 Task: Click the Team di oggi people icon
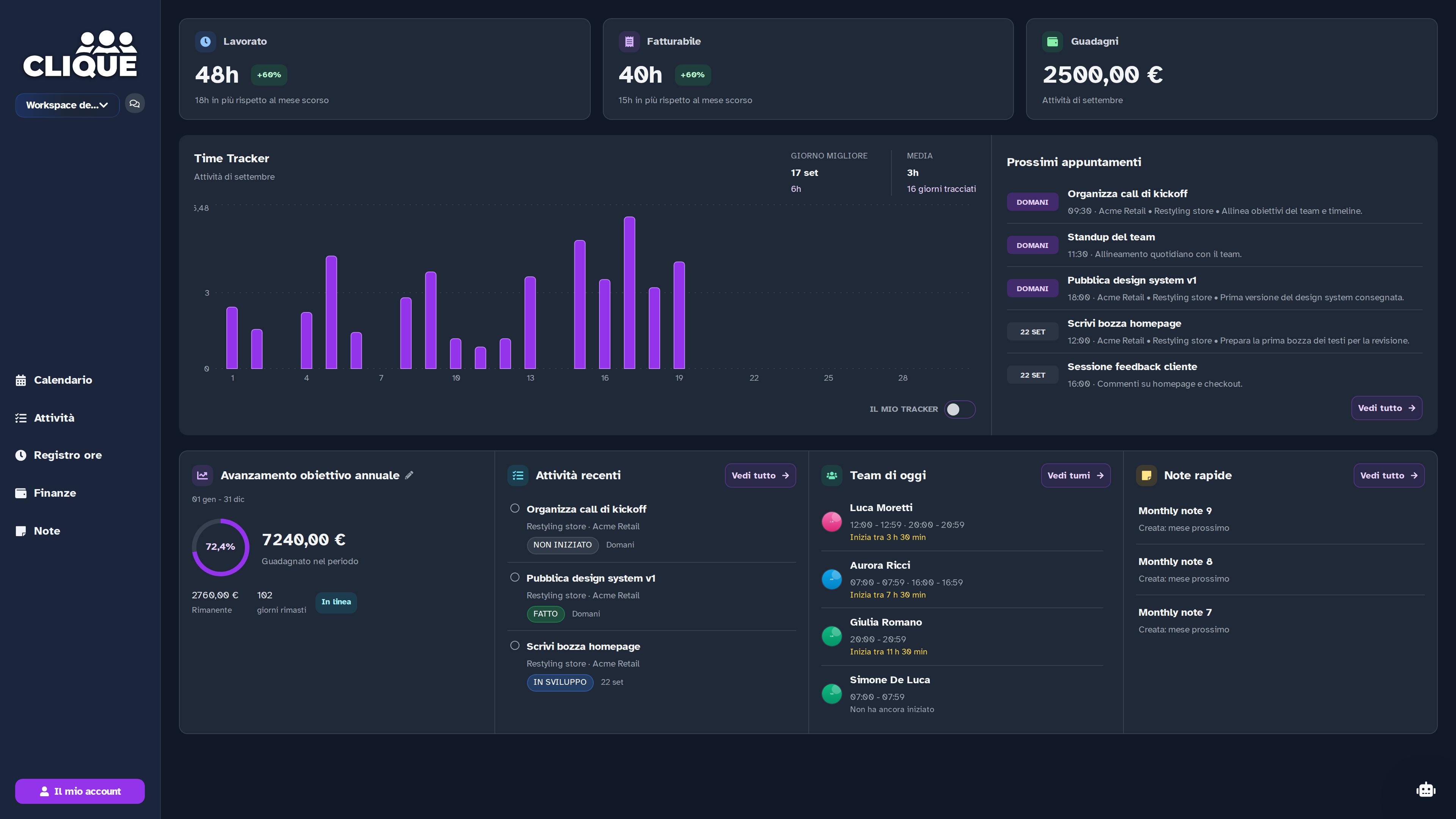[x=832, y=475]
